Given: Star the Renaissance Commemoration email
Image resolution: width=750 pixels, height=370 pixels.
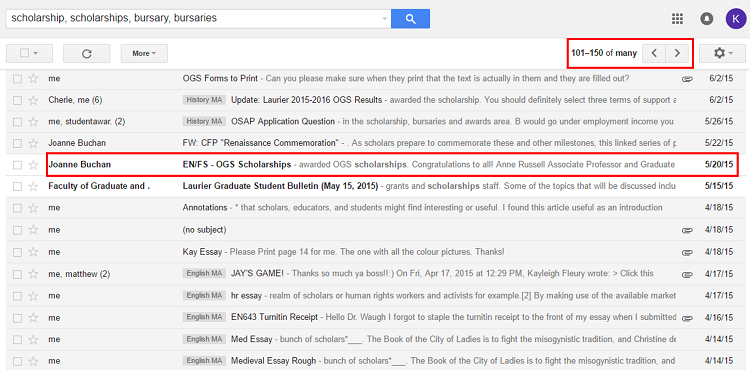Looking at the screenshot, I should 33,143.
